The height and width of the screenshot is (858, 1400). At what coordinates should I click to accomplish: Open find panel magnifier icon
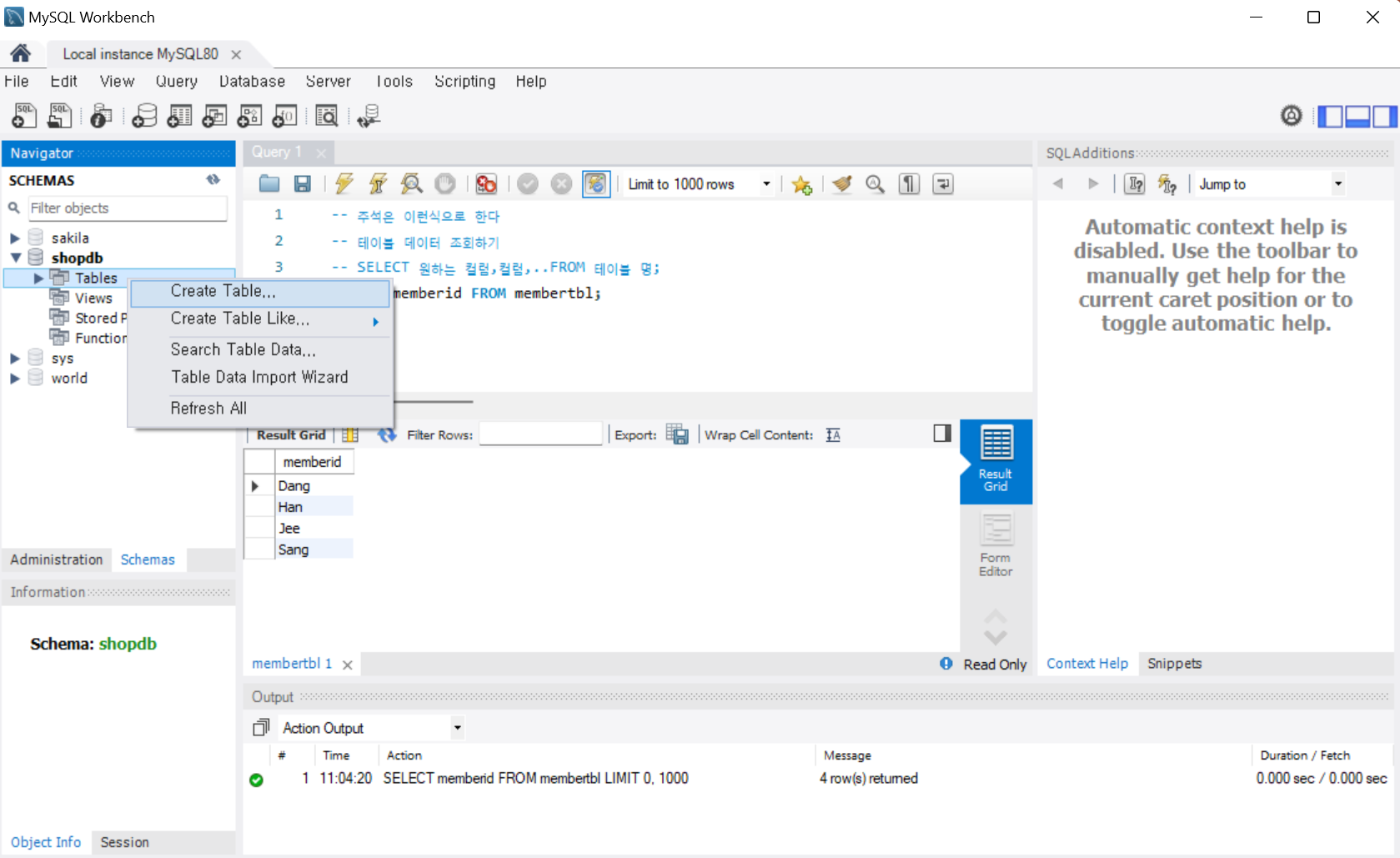click(x=875, y=183)
